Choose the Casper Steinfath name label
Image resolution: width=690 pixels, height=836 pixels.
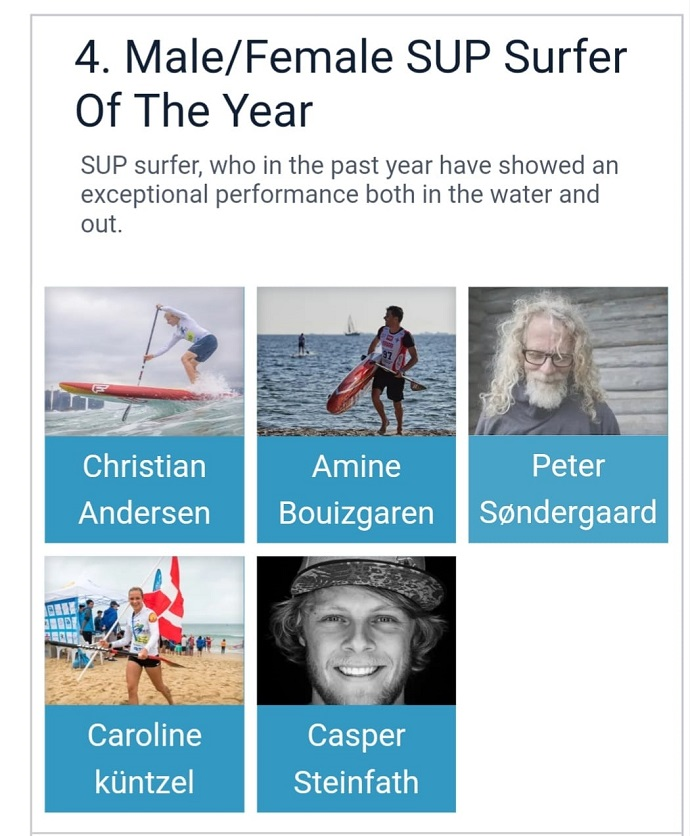(356, 758)
